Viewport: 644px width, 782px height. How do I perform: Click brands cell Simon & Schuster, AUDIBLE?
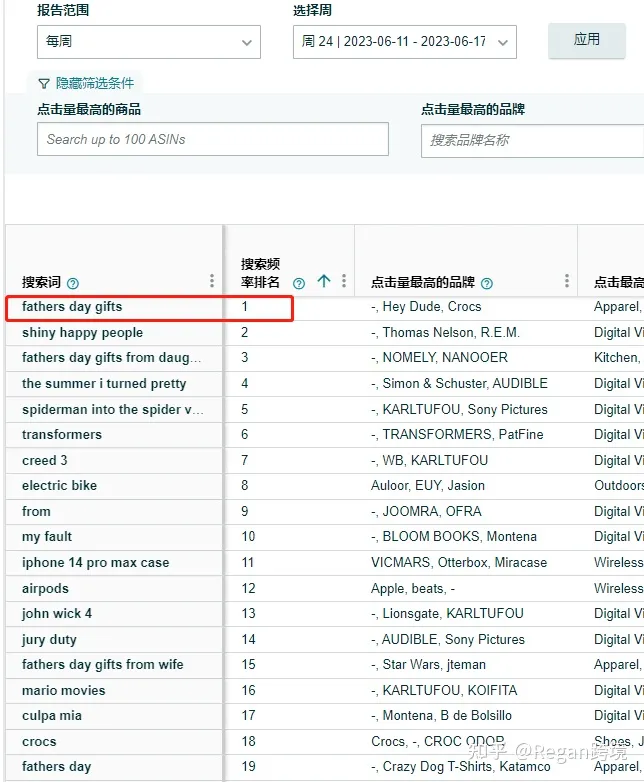click(x=459, y=384)
